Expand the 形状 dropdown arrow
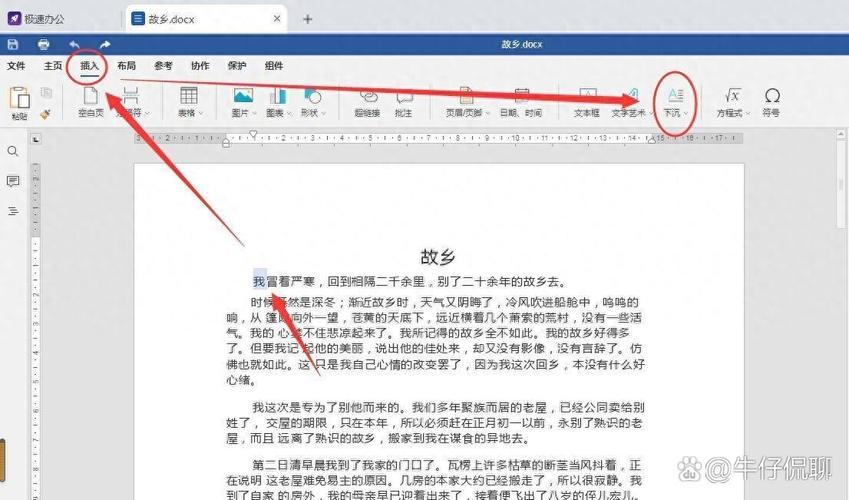This screenshot has height=500, width=849. 324,113
